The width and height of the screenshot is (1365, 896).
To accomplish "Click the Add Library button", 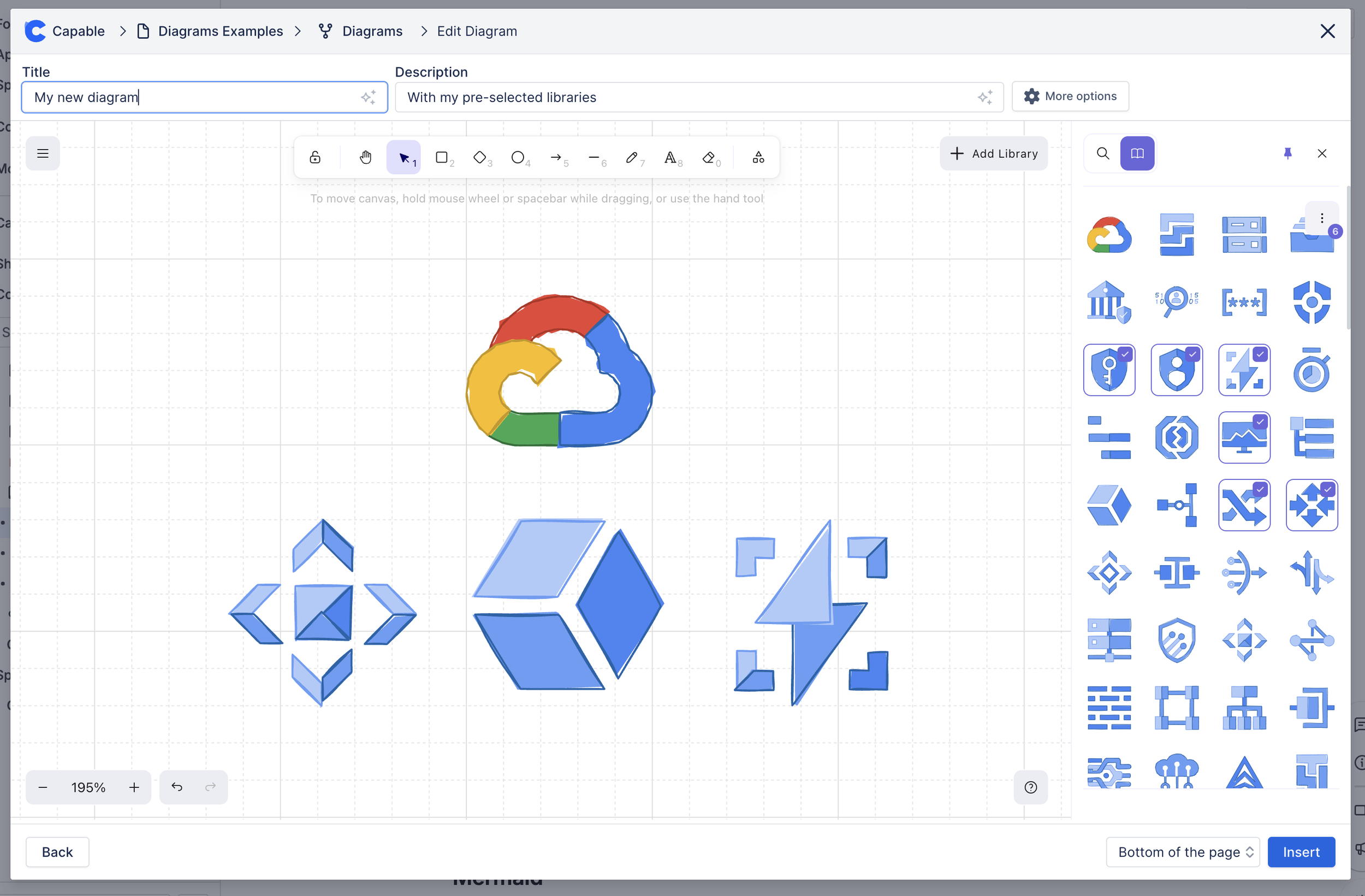I will (994, 153).
